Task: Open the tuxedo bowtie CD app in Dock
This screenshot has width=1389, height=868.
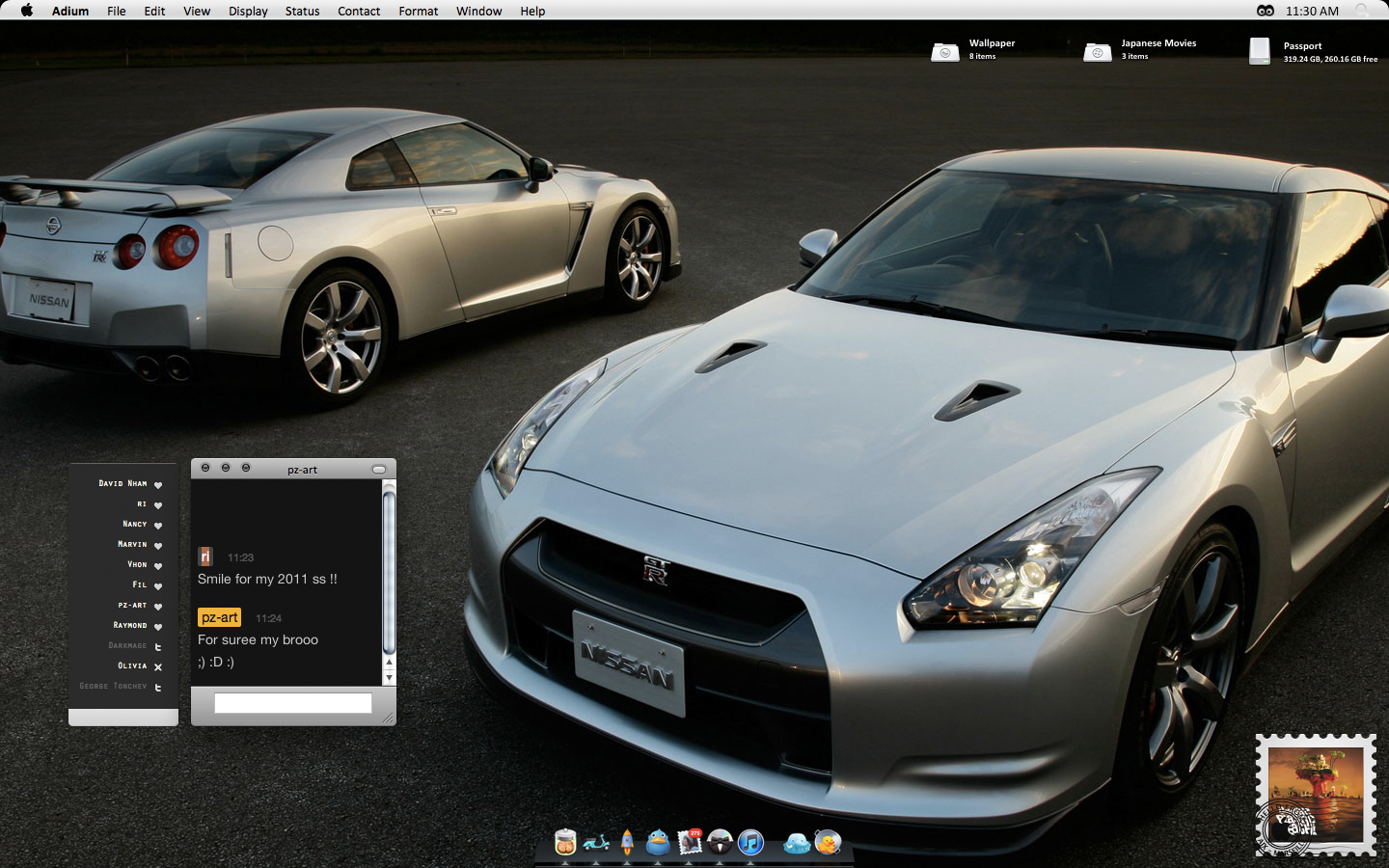Action: pyautogui.click(x=720, y=842)
